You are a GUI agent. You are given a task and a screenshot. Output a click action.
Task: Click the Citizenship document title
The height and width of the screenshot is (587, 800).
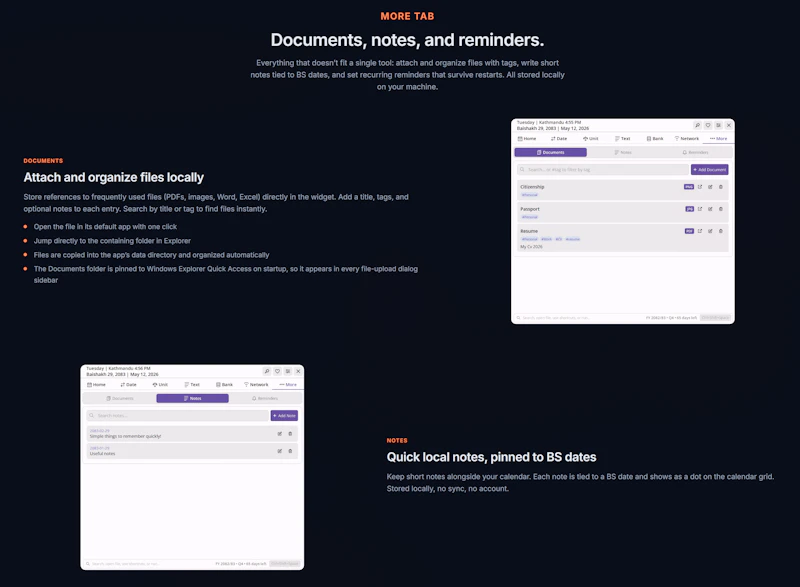[532, 187]
